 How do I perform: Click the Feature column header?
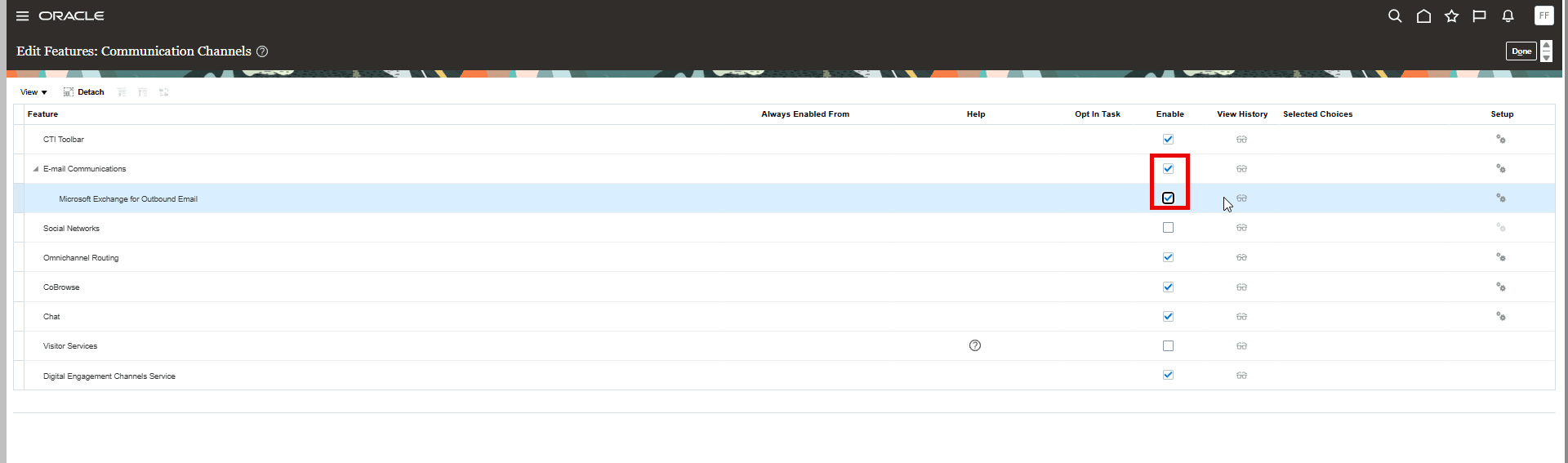tap(42, 114)
